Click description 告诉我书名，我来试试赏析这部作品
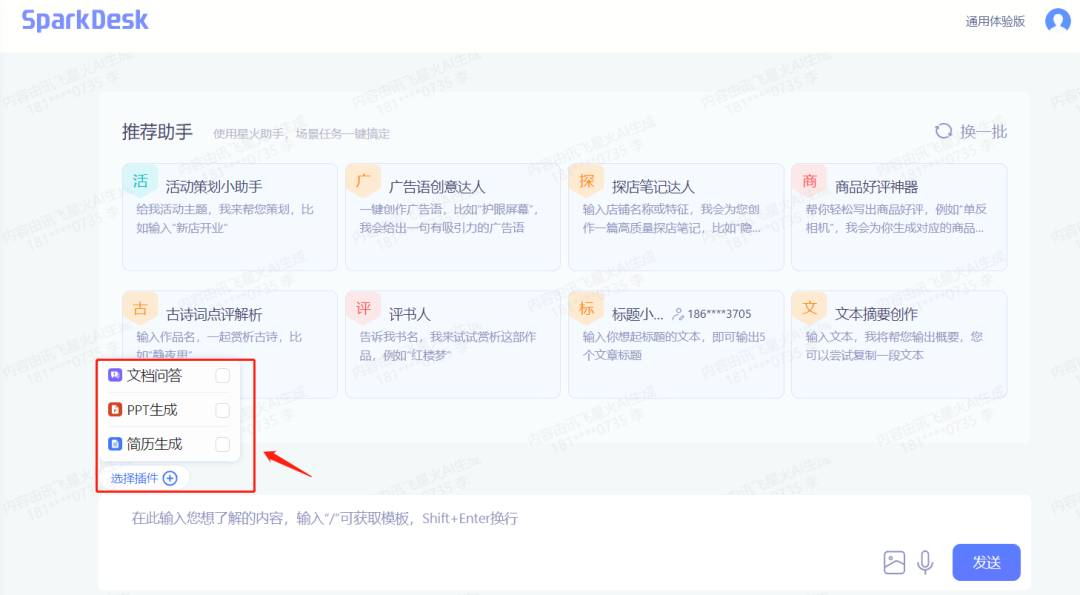Viewport: 1080px width, 595px height. (x=448, y=346)
